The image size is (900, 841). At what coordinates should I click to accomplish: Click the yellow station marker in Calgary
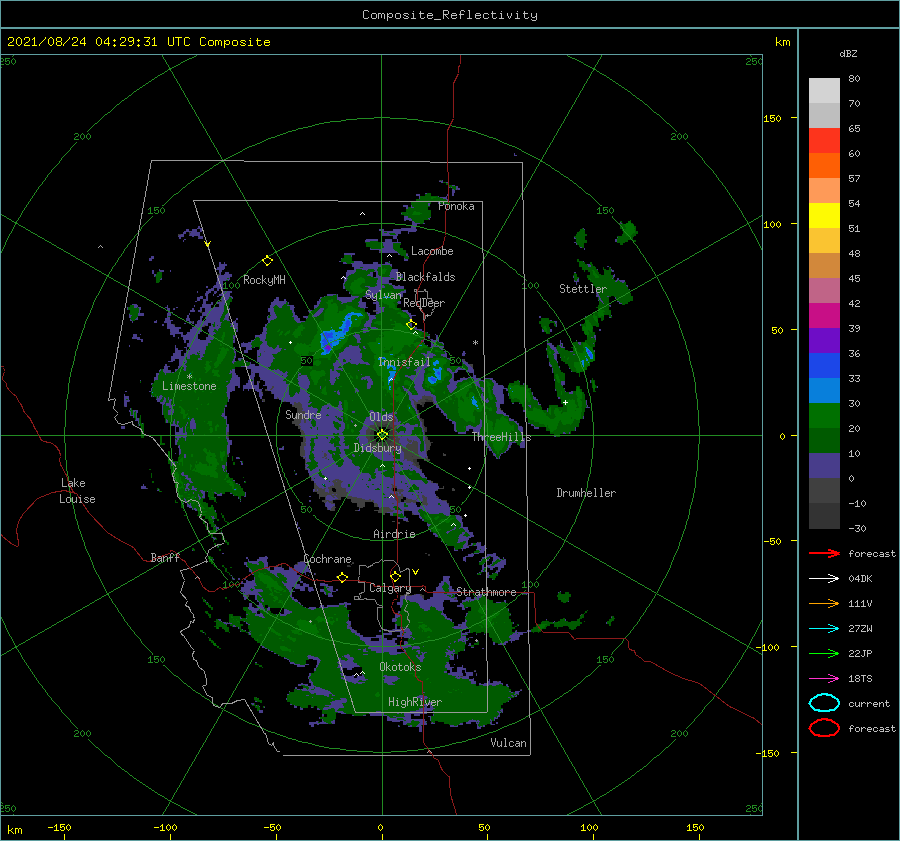(x=395, y=576)
